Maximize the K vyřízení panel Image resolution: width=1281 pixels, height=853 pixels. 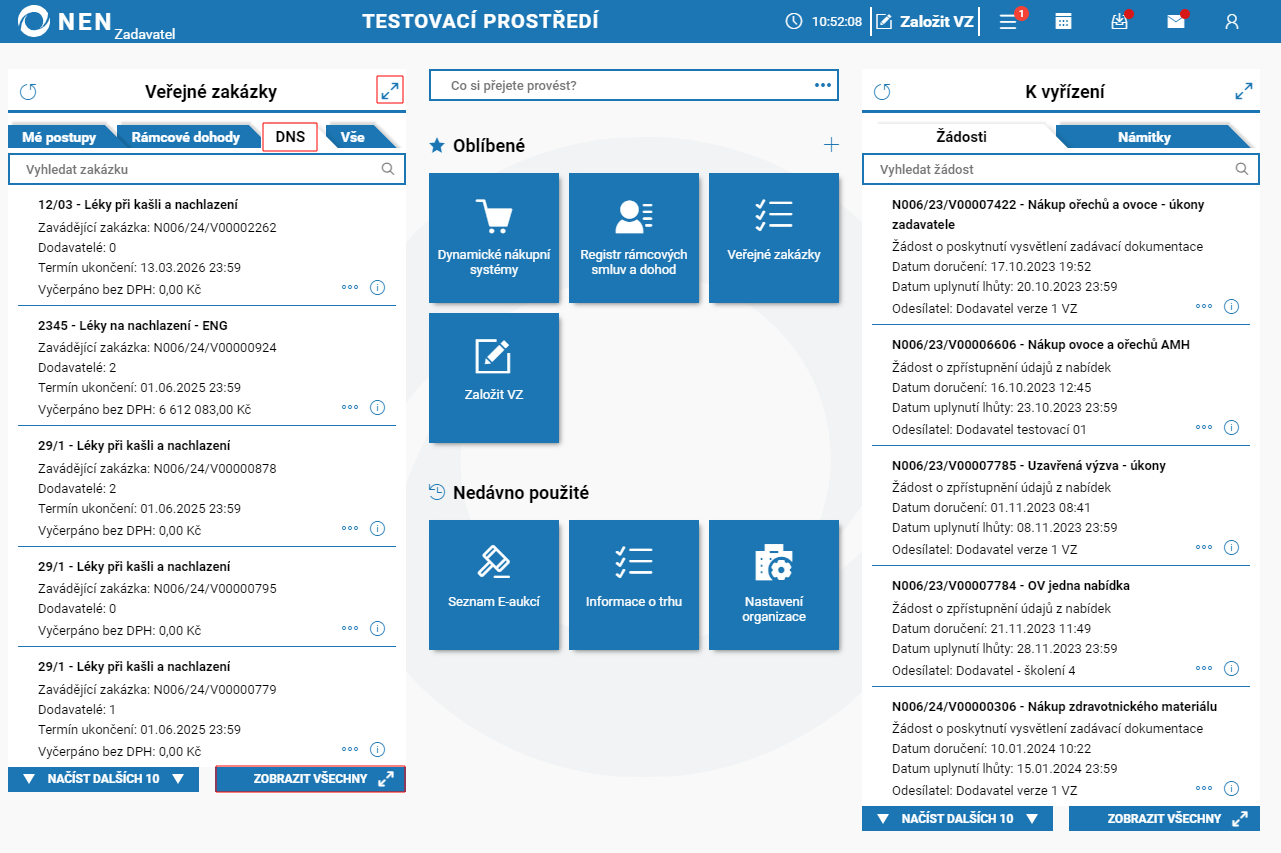coord(1244,91)
